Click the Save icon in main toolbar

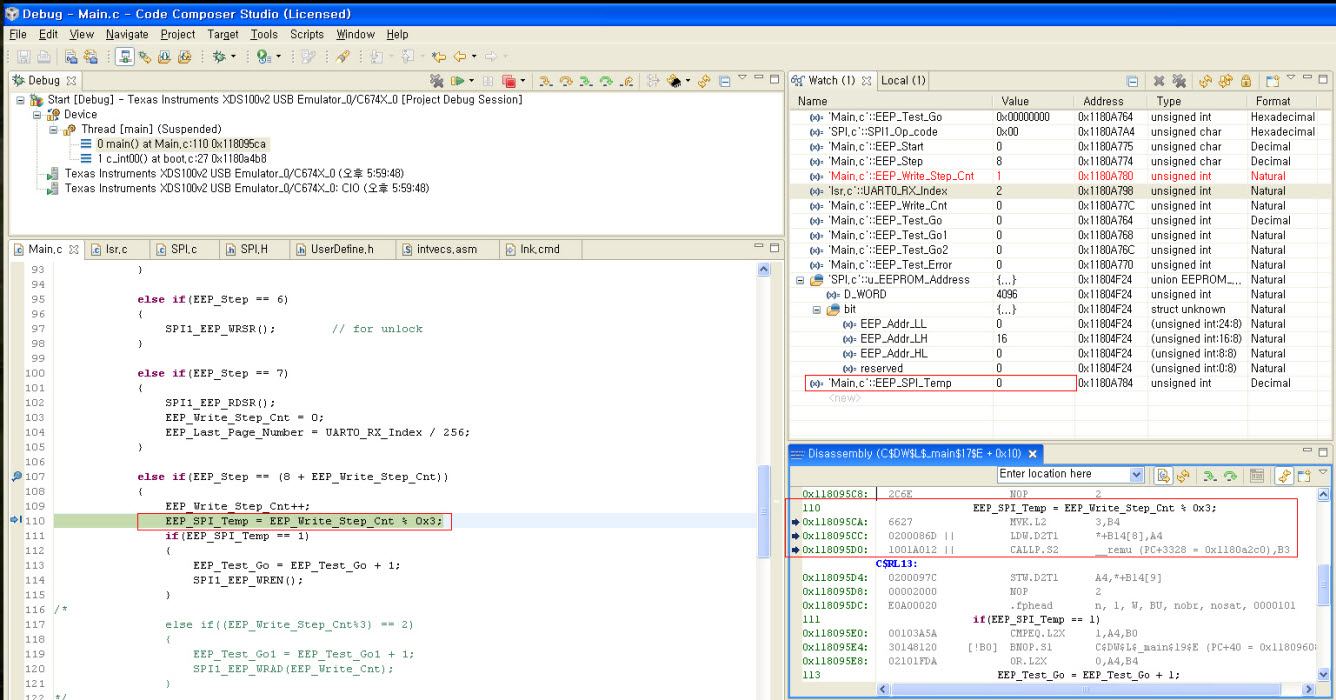tap(22, 56)
